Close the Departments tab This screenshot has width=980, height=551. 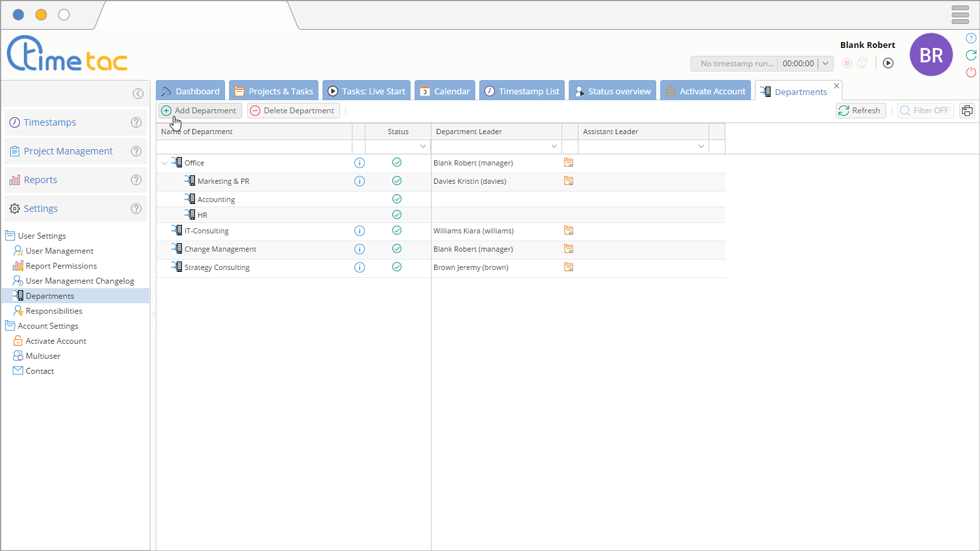[x=836, y=86]
